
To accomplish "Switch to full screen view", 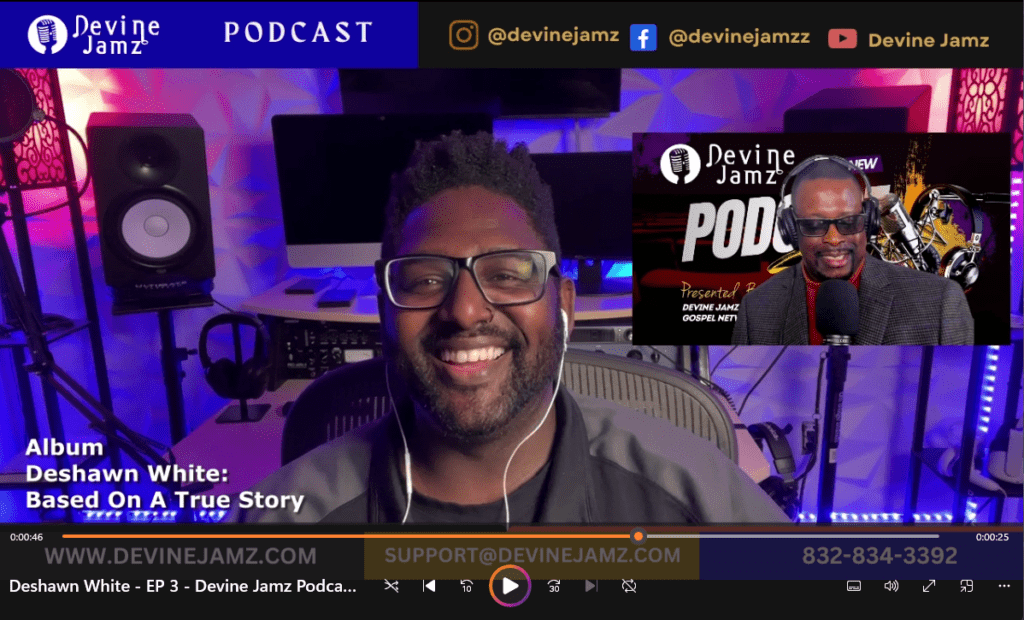I will (929, 586).
